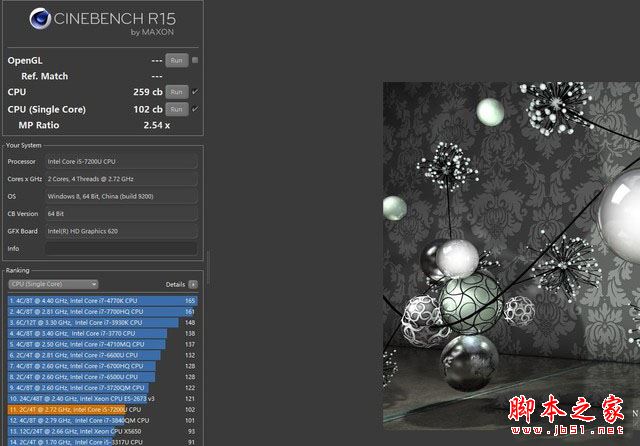
Task: Click the Cinebench logo icon
Action: tap(40, 19)
